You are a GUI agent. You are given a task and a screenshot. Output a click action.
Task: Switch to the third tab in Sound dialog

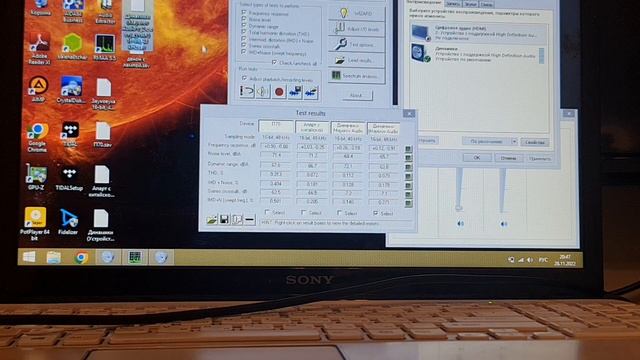[470, 4]
